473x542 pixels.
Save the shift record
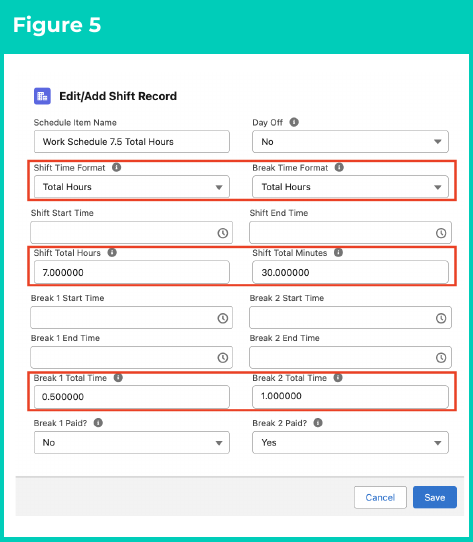(435, 497)
